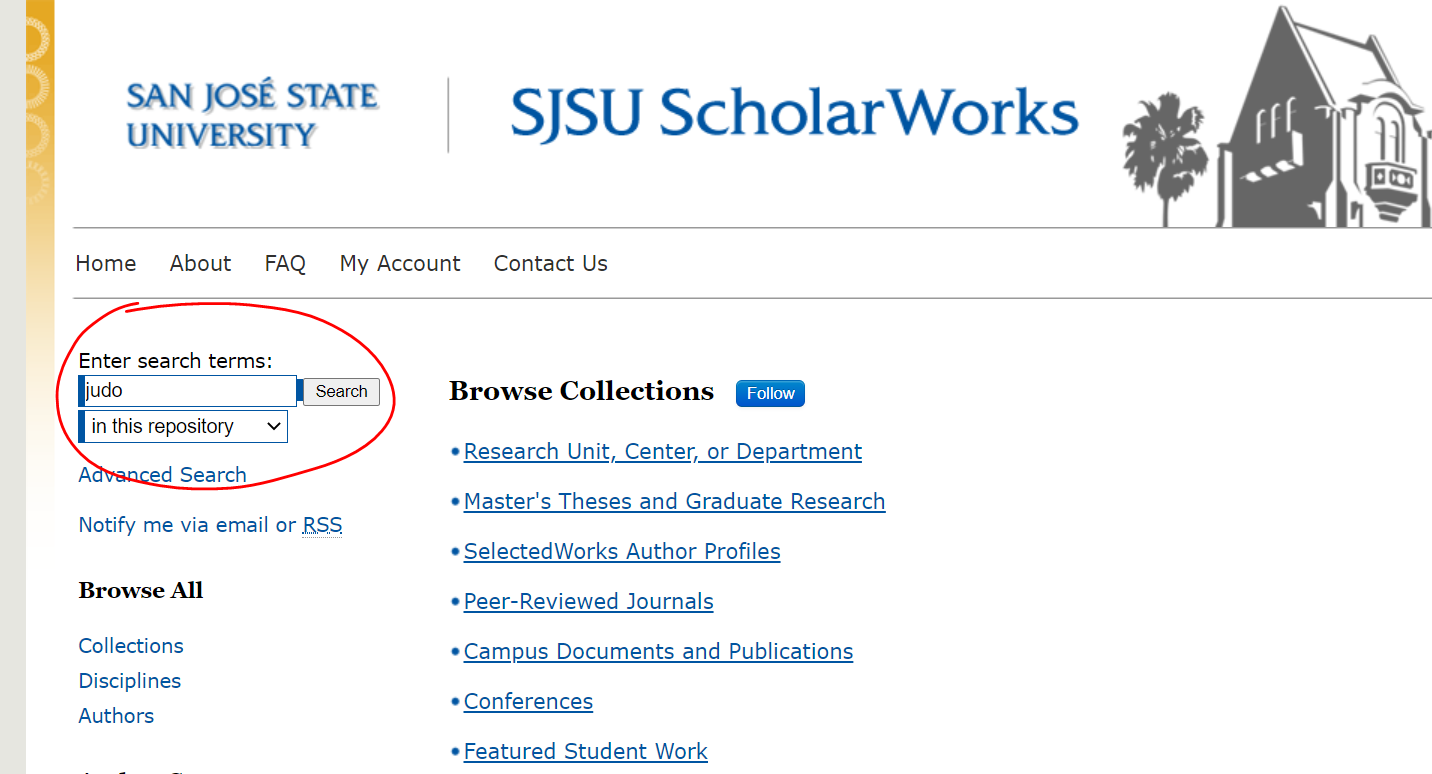The width and height of the screenshot is (1432, 774).
Task: Go to the FAQ page
Action: pyautogui.click(x=285, y=263)
